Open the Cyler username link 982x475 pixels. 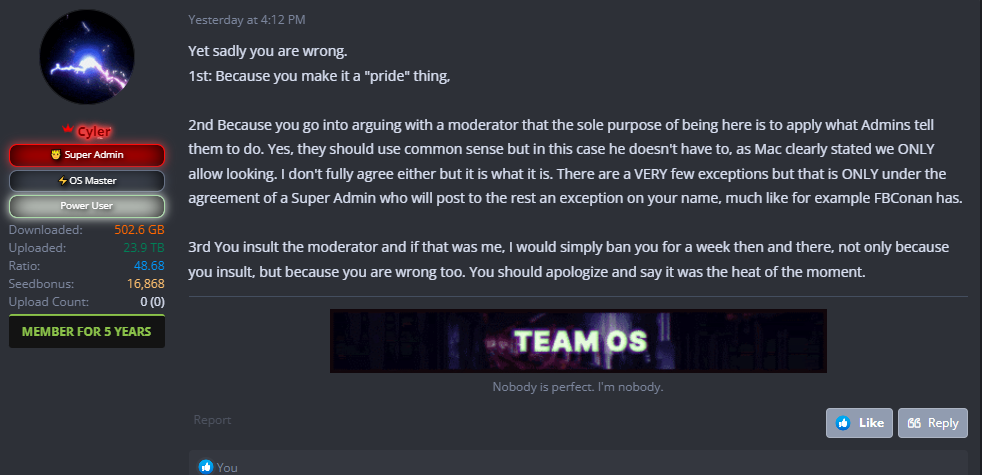(x=91, y=131)
